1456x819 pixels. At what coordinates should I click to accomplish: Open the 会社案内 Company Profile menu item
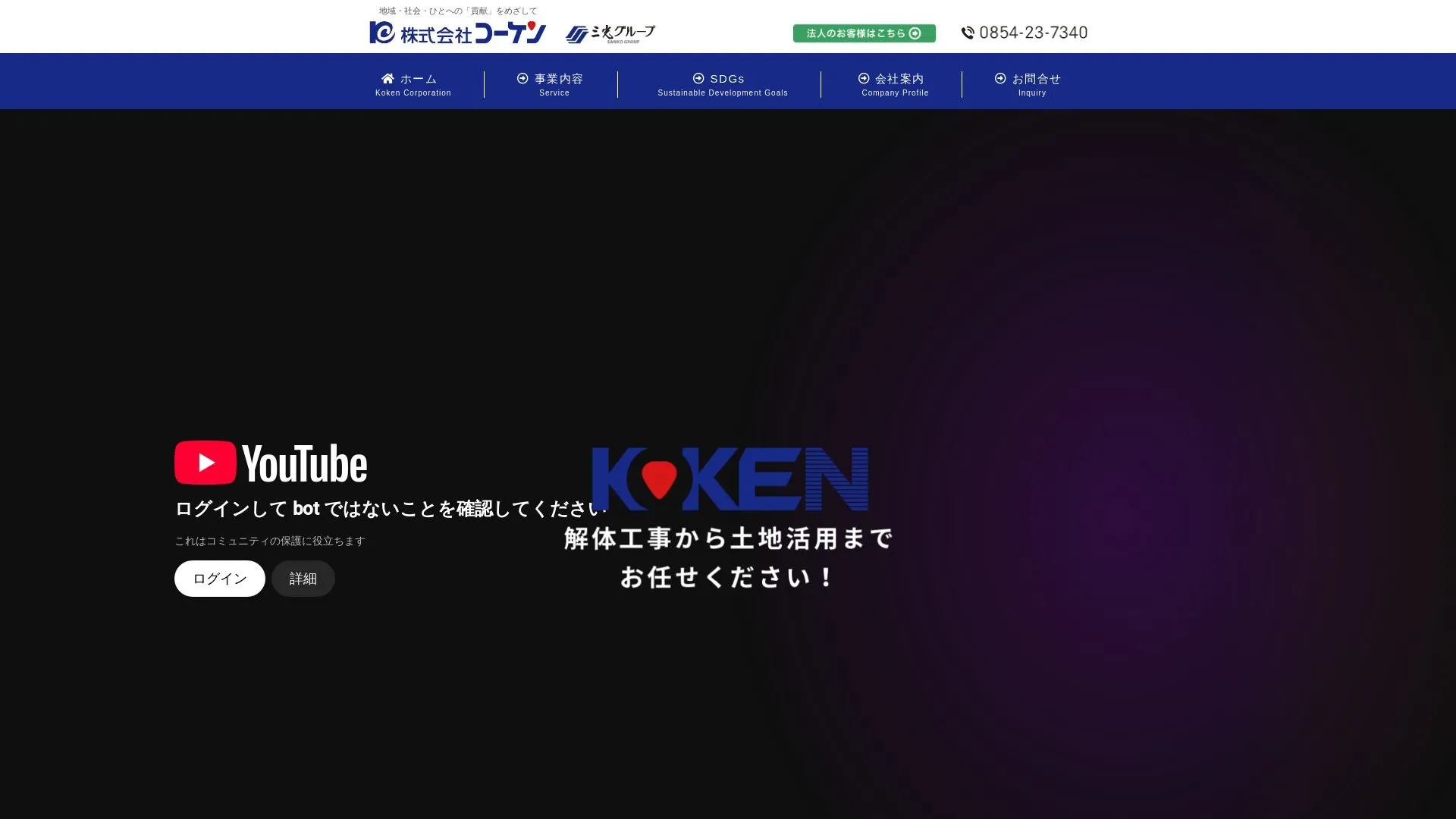[x=894, y=84]
